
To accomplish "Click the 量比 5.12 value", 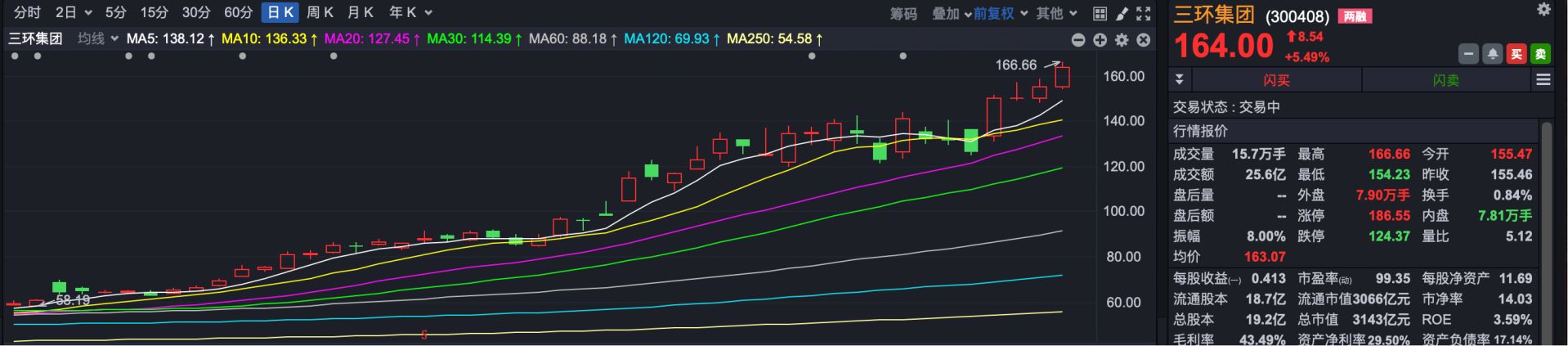I will (x=1519, y=236).
